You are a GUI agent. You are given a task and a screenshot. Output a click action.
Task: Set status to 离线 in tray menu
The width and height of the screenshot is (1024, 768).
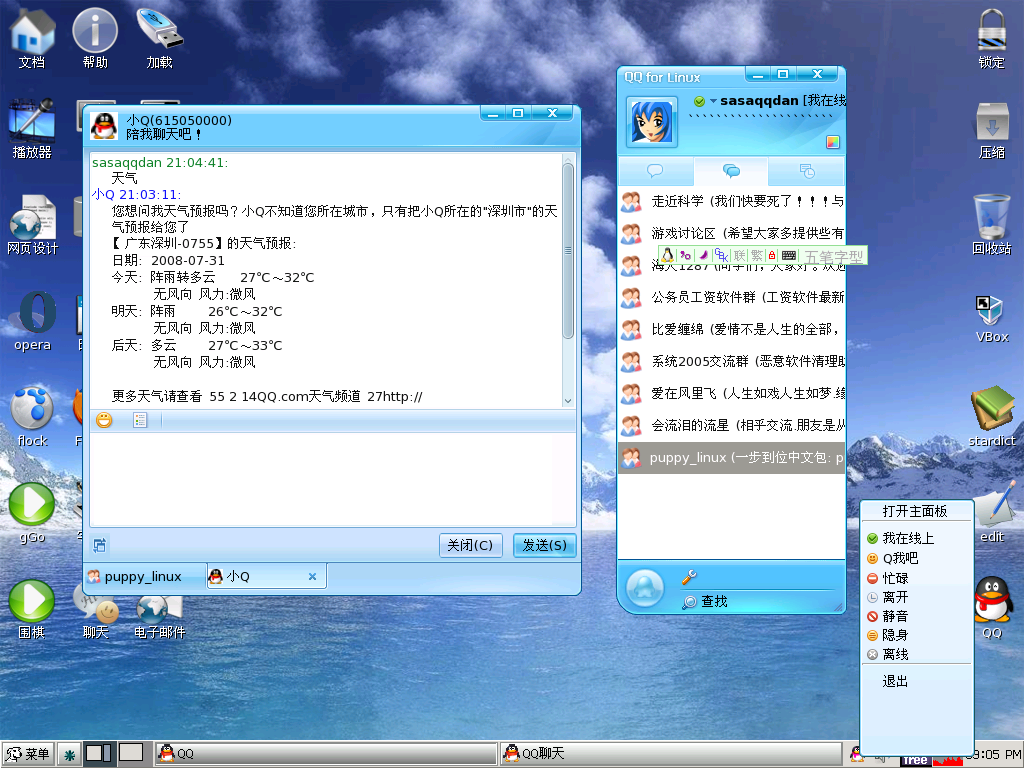(894, 654)
